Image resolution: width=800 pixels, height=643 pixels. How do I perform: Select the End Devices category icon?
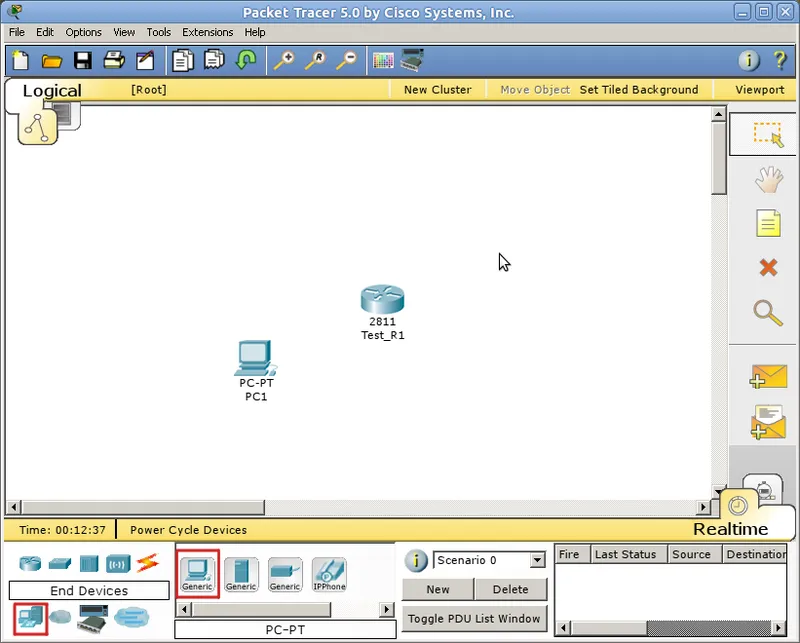[31, 619]
